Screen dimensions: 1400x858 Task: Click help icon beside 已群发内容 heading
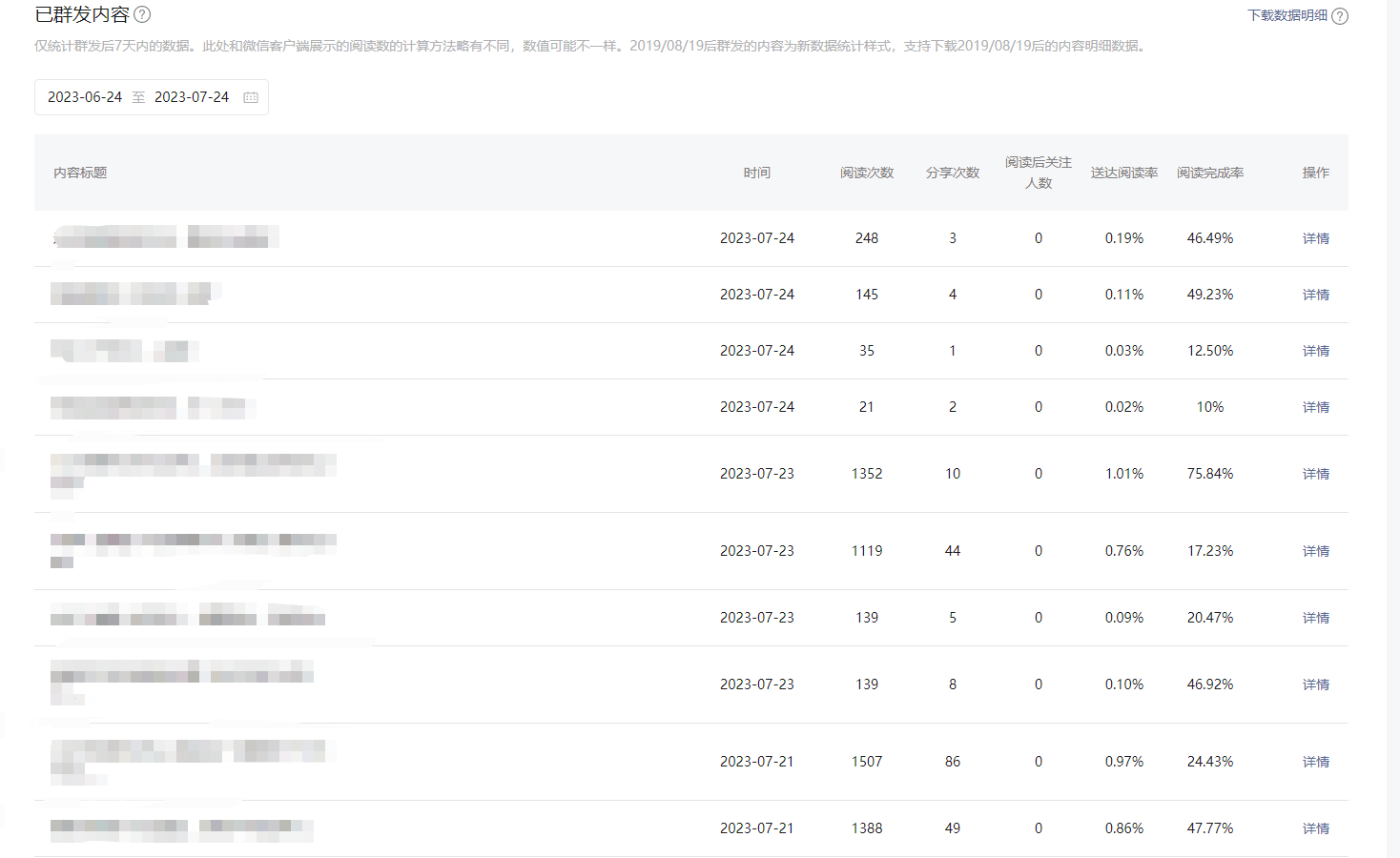[142, 15]
